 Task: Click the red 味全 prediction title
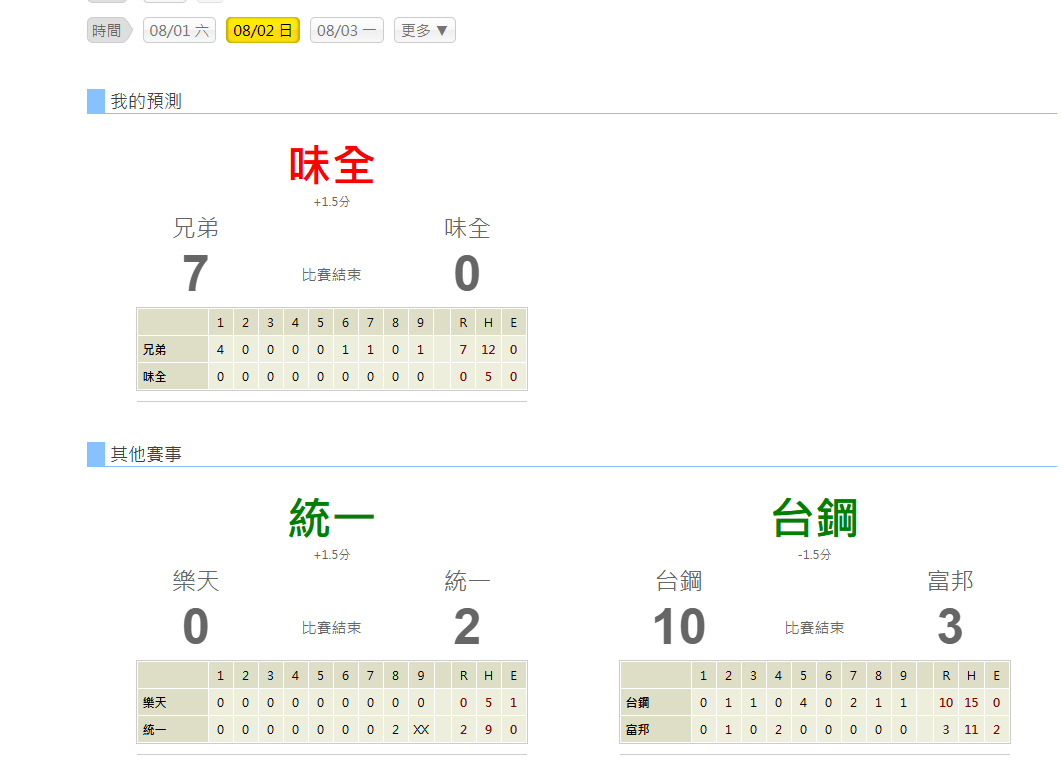click(x=332, y=165)
